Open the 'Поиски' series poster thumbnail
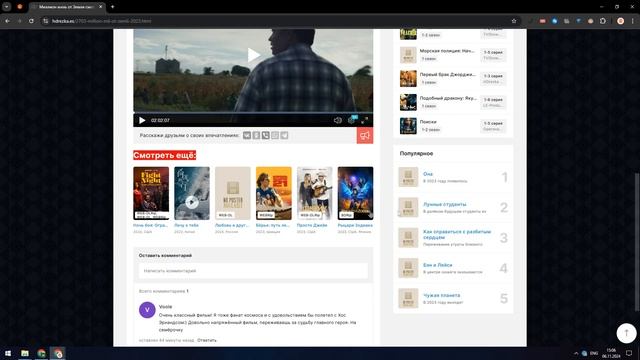The width and height of the screenshot is (640, 360). click(x=408, y=126)
